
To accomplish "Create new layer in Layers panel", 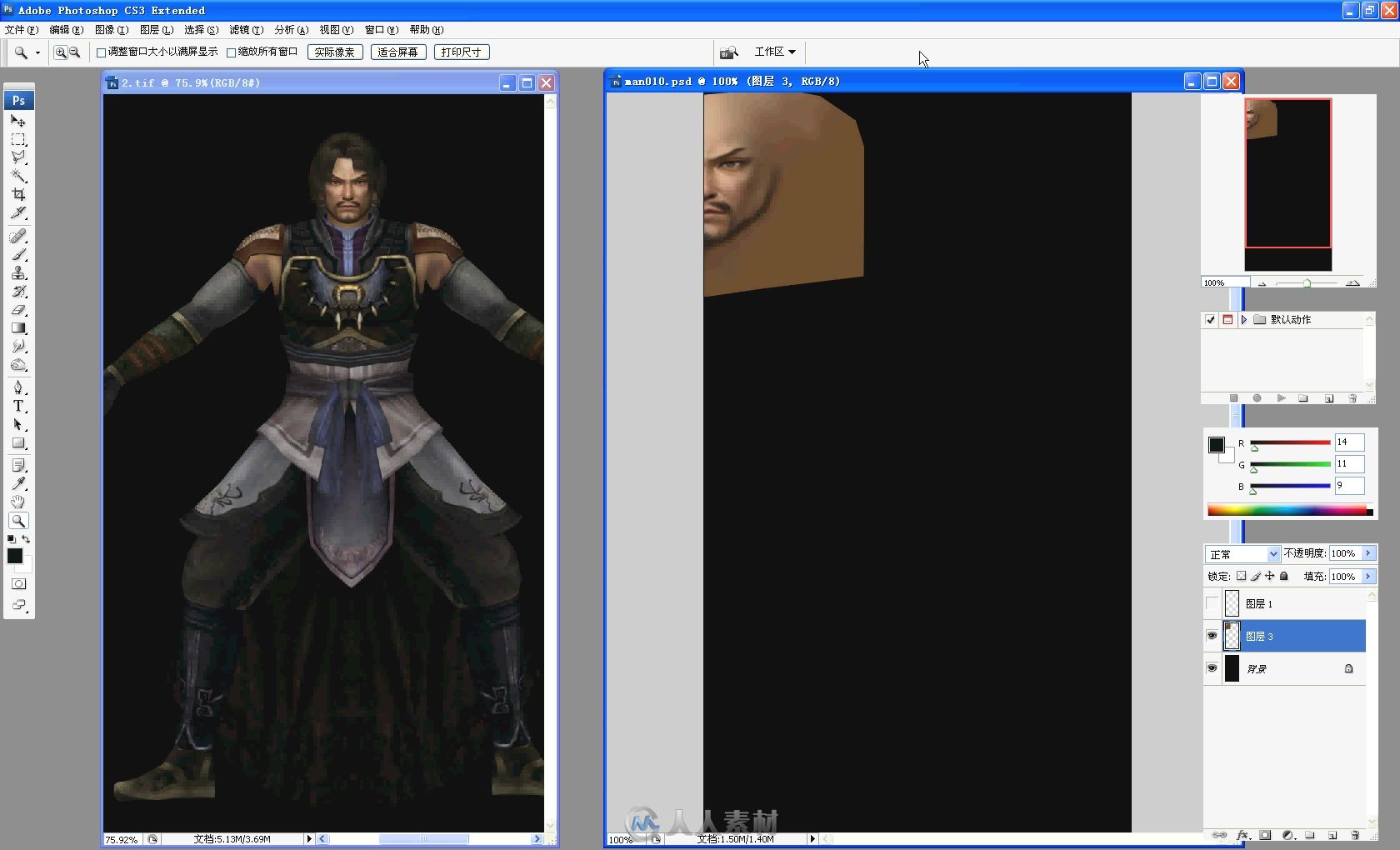I will pos(1332,835).
